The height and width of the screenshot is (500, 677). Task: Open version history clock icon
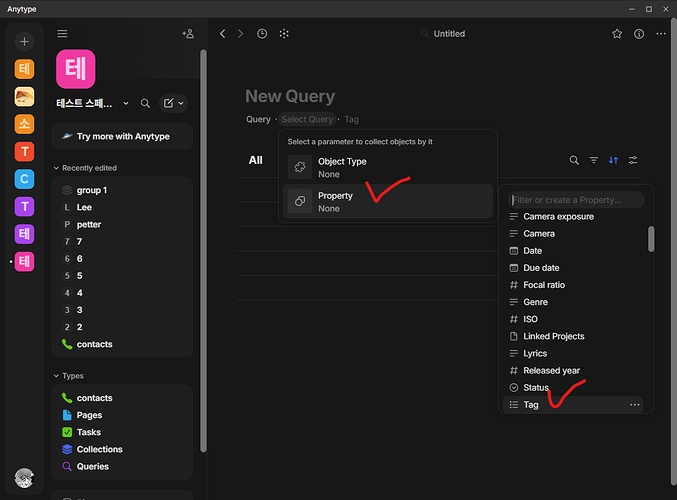click(262, 34)
